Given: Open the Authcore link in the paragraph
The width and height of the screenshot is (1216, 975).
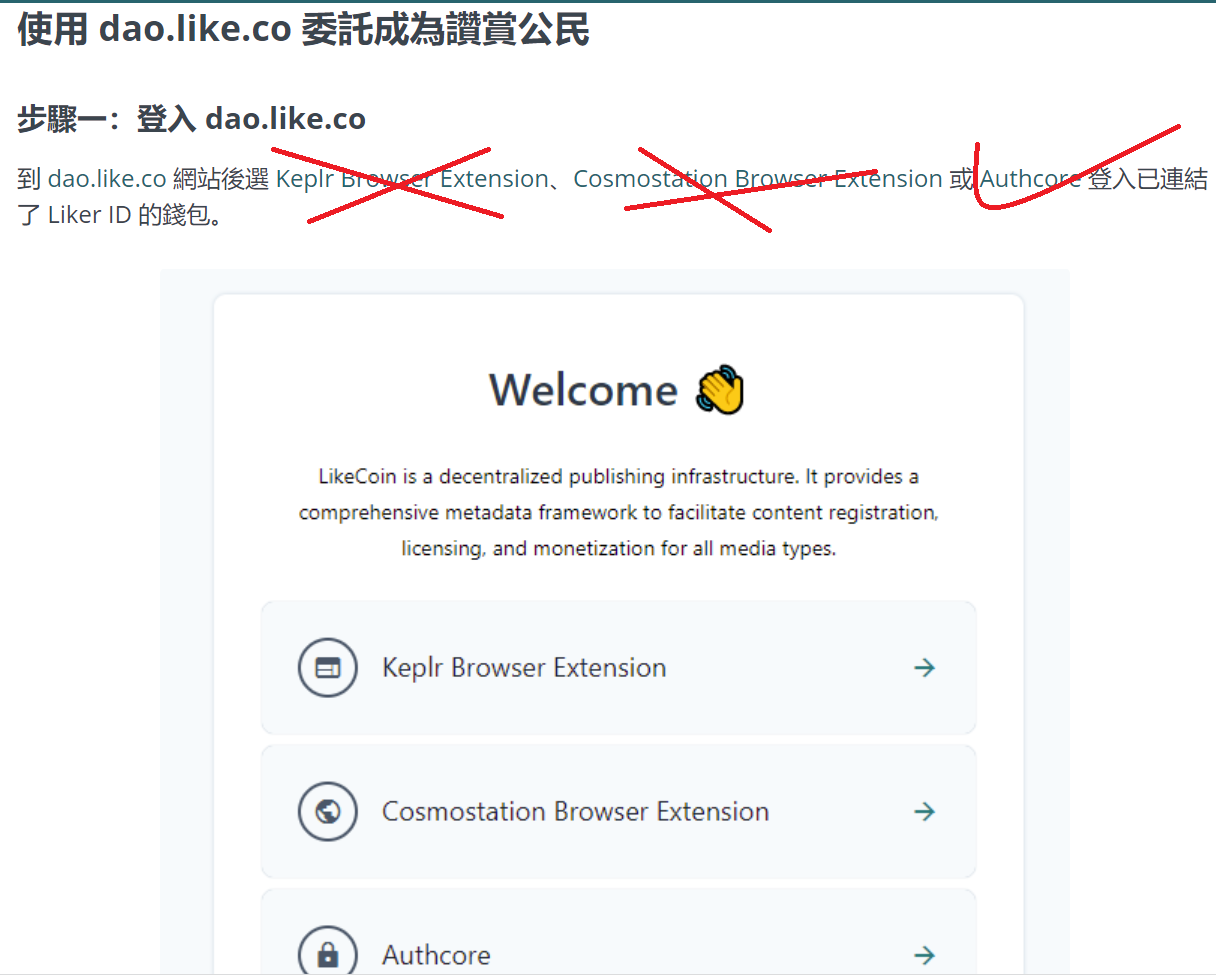Looking at the screenshot, I should [x=1031, y=179].
